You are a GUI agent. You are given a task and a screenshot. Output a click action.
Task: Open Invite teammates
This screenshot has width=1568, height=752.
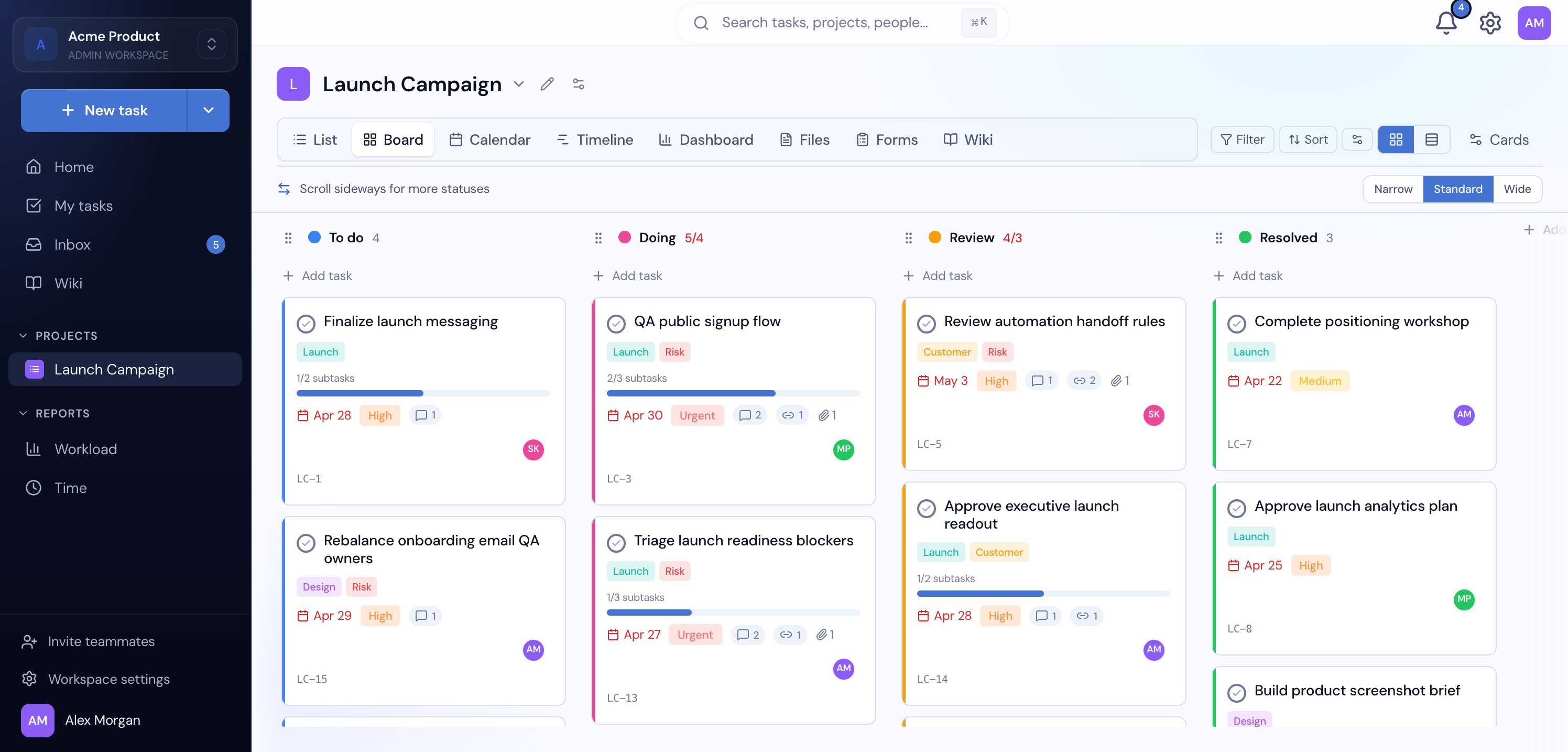88,641
